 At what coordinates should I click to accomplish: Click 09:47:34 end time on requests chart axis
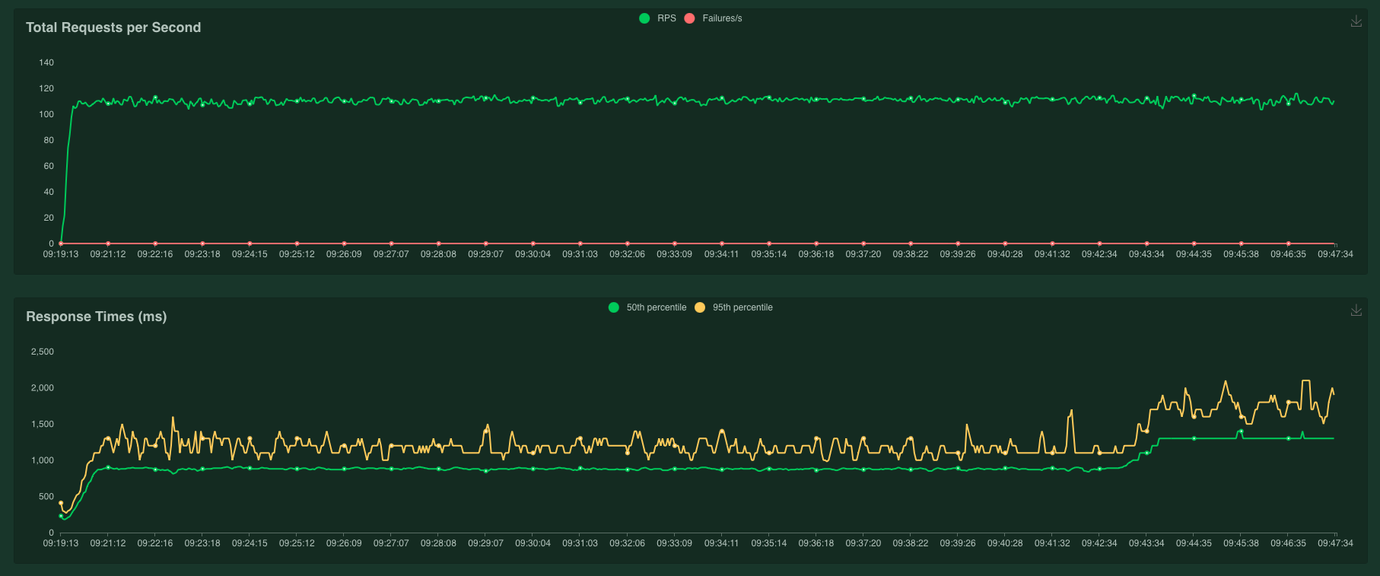(x=1335, y=254)
